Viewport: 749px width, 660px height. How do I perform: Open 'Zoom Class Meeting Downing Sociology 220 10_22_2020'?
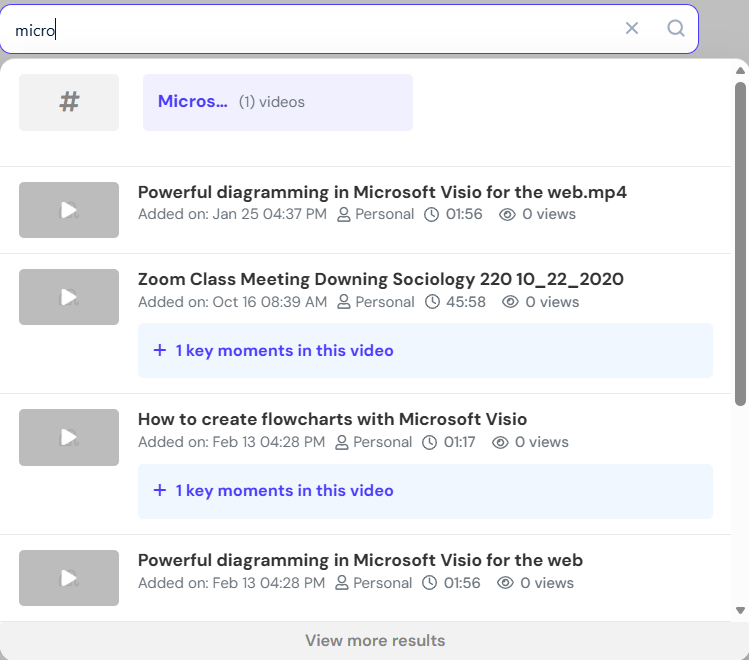coord(381,279)
